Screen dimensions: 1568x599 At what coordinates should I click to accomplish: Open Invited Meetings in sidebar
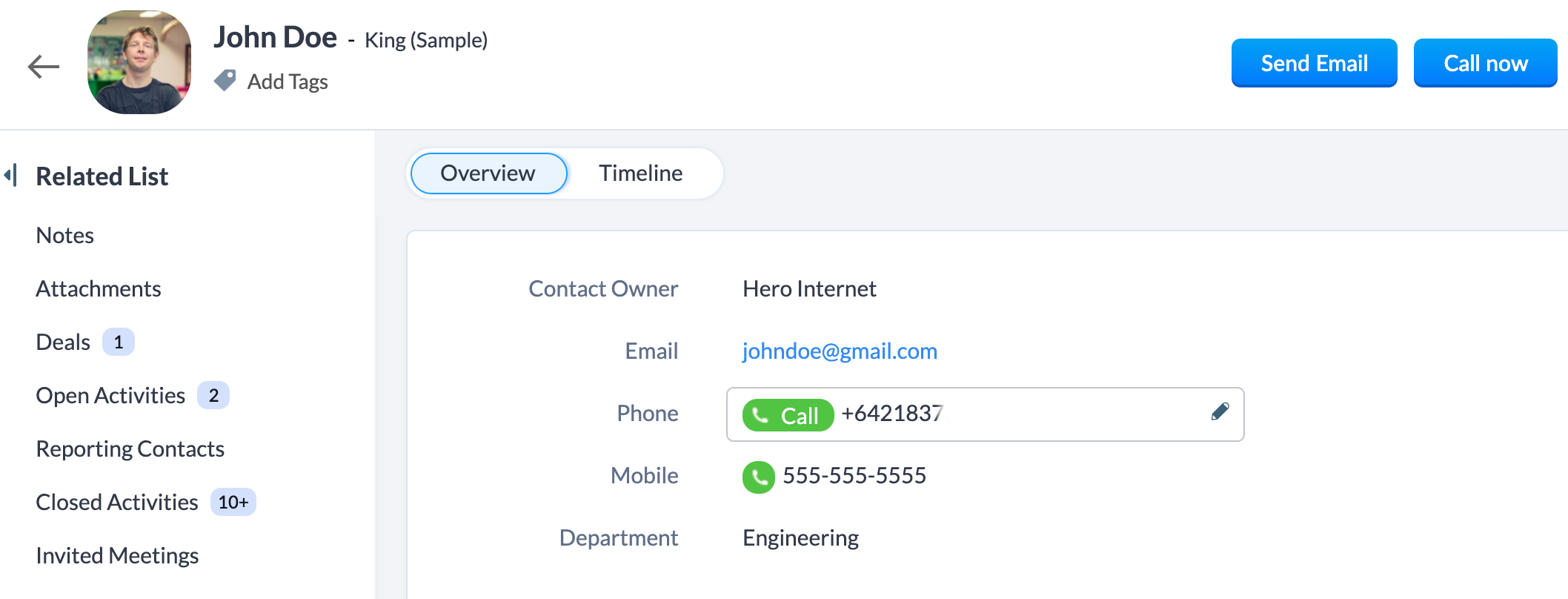pyautogui.click(x=117, y=556)
